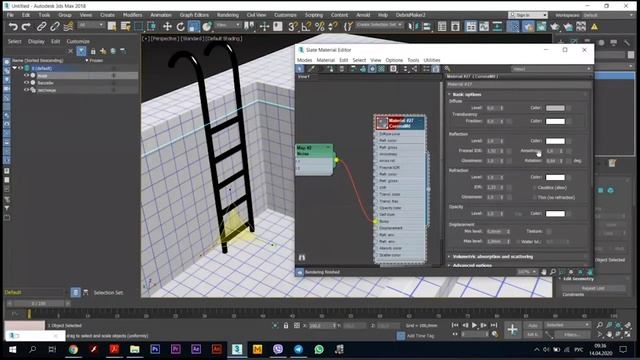This screenshot has width=640, height=360.
Task: Open the Modifiers menu
Action: [x=133, y=15]
